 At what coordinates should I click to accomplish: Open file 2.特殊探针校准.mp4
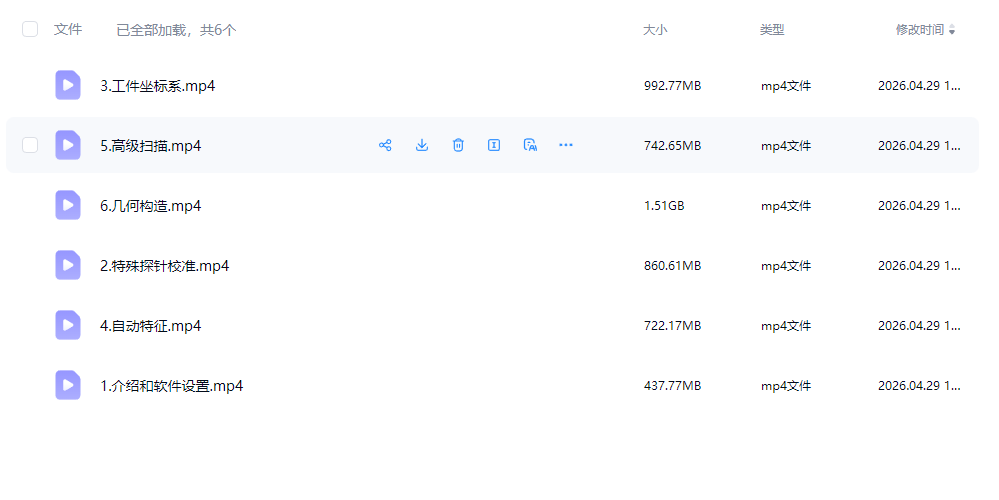click(164, 266)
